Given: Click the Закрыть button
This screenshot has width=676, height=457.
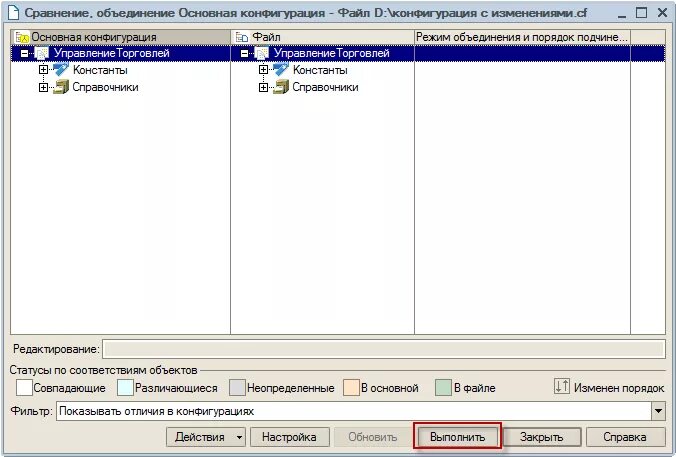Looking at the screenshot, I should 541,437.
